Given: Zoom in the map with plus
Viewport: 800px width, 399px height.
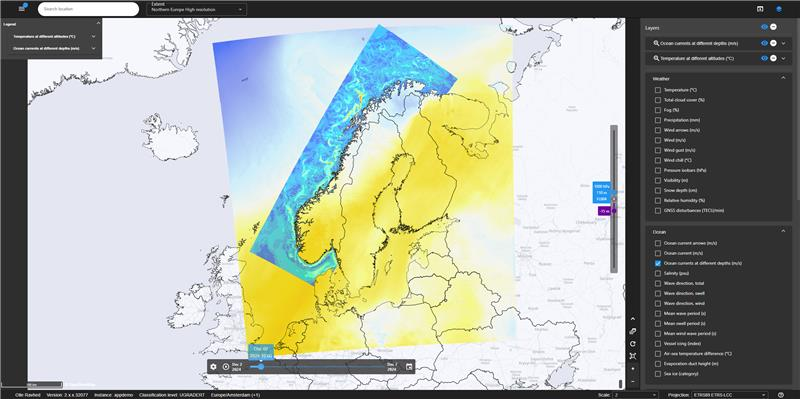Looking at the screenshot, I should pos(633,368).
